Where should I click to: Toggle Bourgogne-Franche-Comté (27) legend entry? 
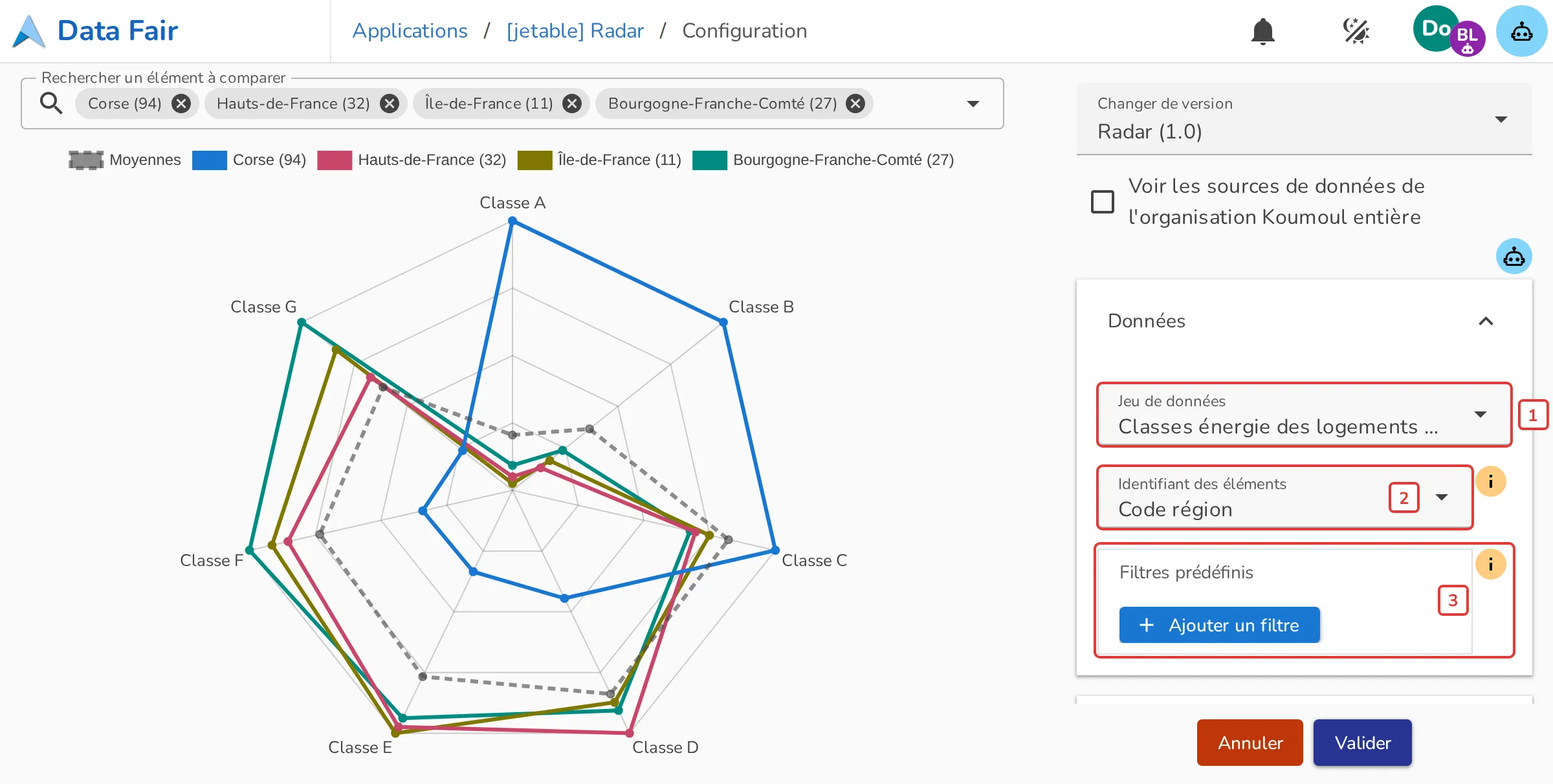823,160
